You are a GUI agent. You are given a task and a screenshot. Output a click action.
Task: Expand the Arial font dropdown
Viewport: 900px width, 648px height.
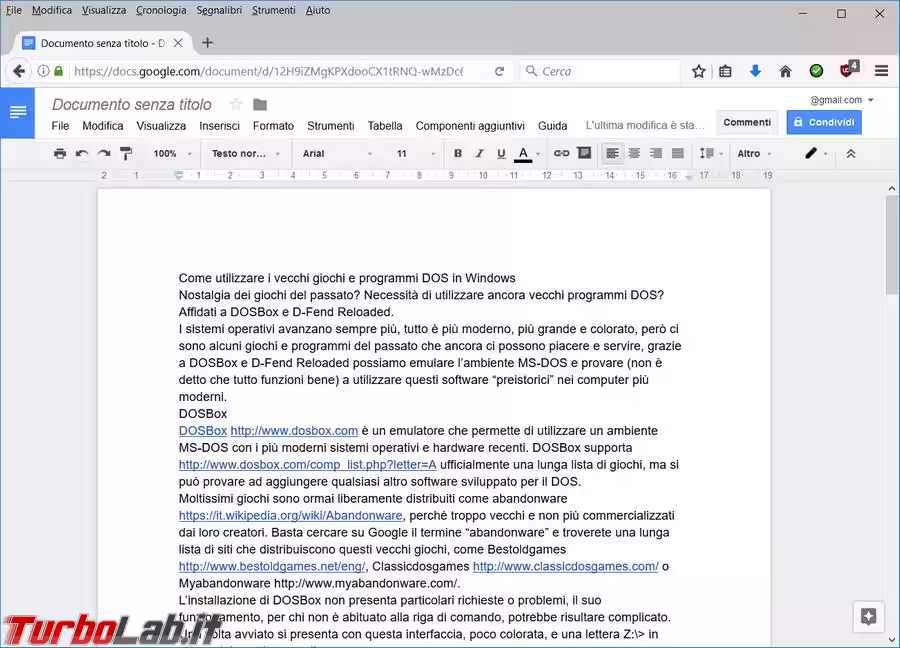pyautogui.click(x=336, y=154)
